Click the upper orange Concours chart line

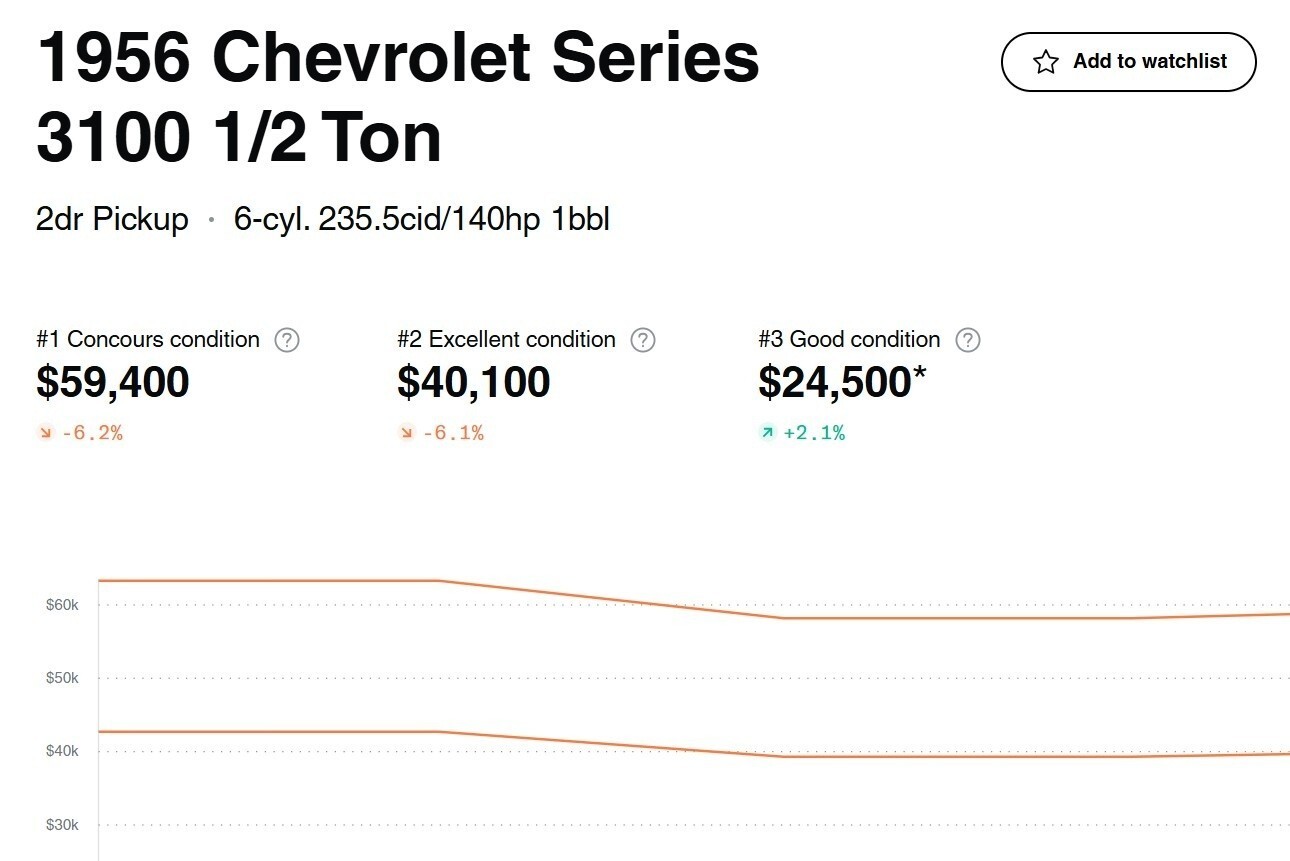pyautogui.click(x=270, y=580)
